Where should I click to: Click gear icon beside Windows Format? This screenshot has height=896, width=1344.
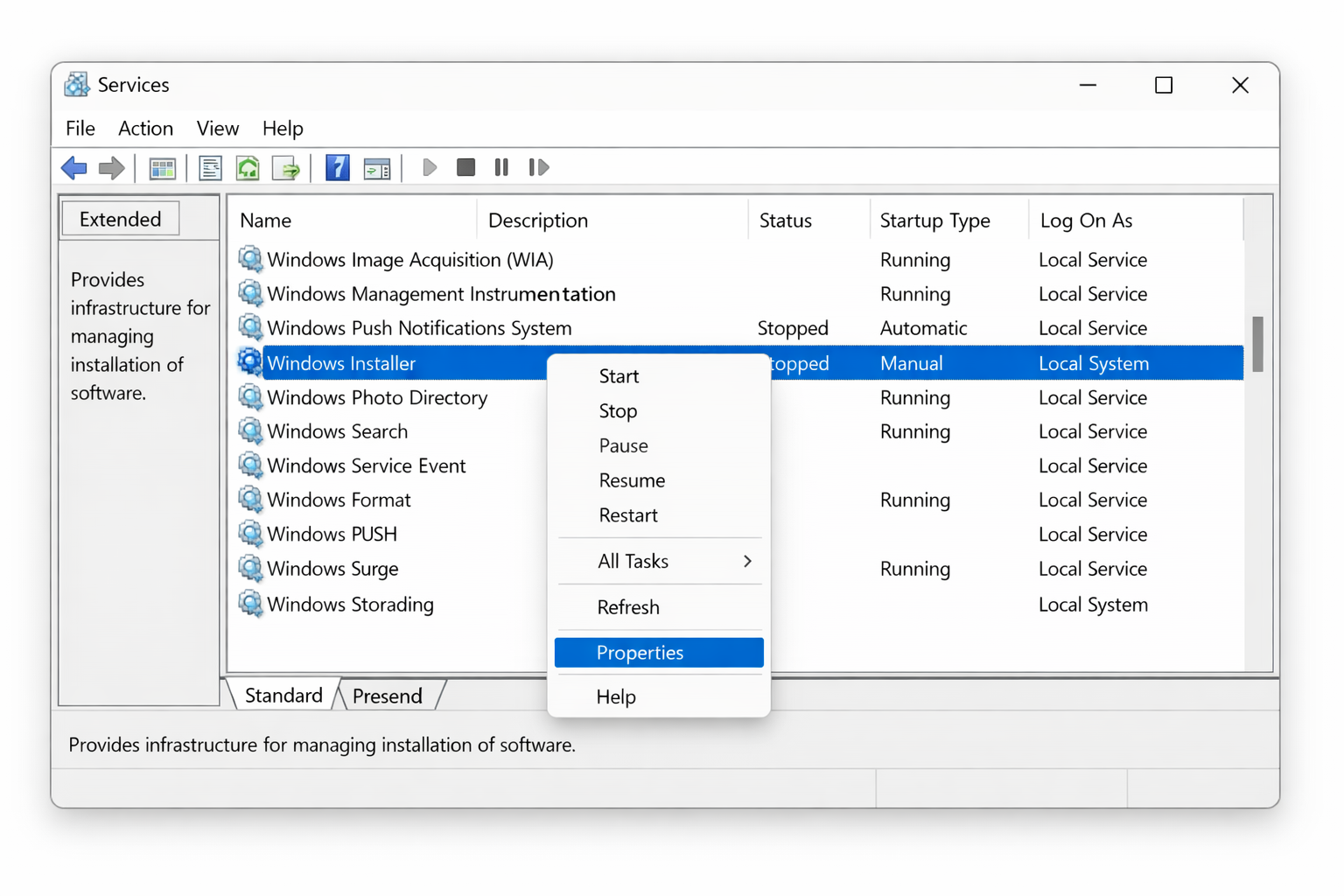250,500
